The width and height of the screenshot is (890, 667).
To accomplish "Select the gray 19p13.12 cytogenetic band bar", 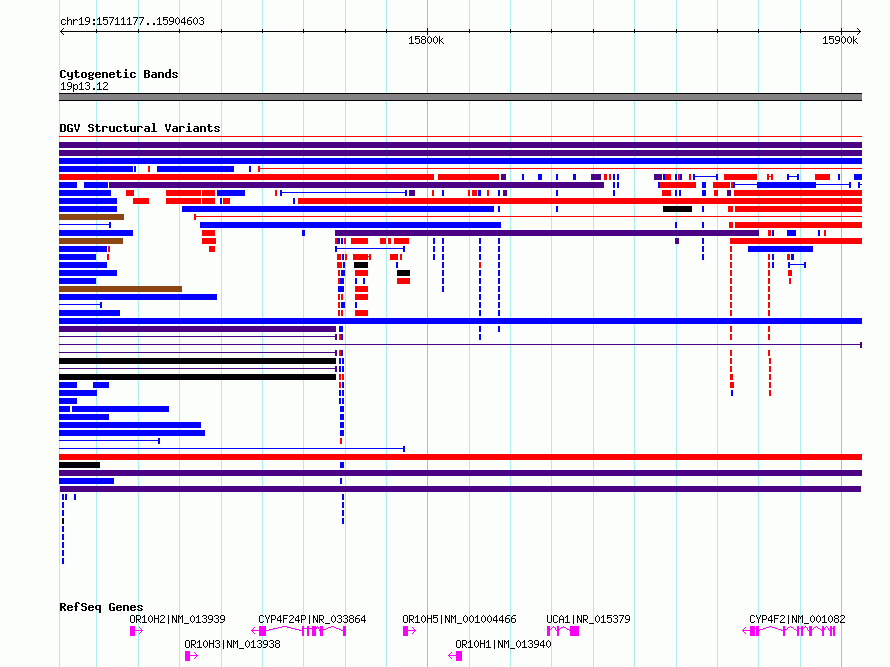I will point(460,97).
